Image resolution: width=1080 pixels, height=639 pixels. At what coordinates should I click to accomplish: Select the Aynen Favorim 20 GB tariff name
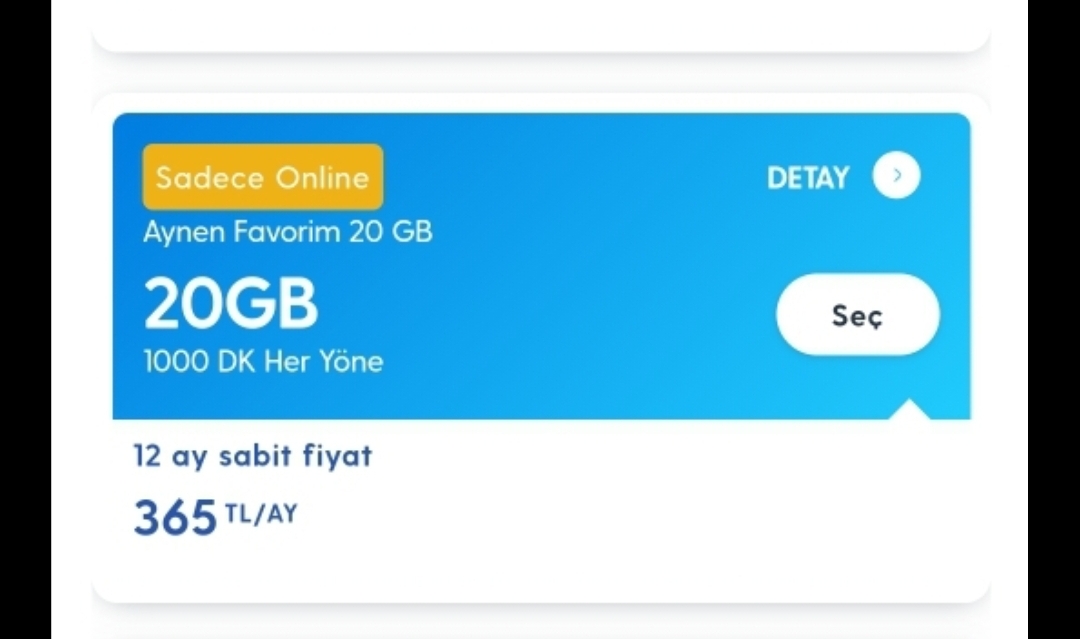(x=287, y=231)
